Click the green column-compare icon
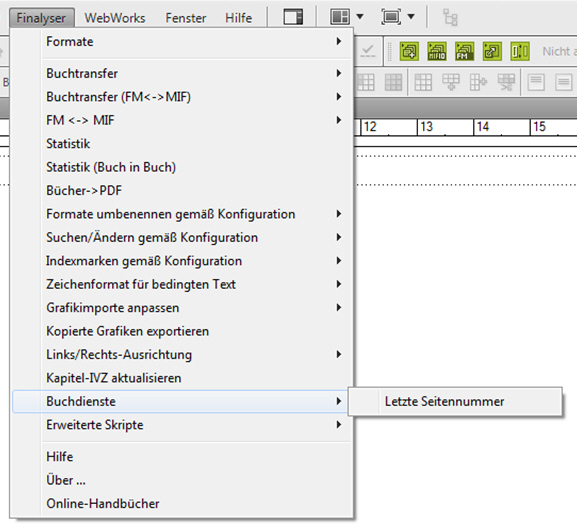577x531 pixels. (520, 51)
